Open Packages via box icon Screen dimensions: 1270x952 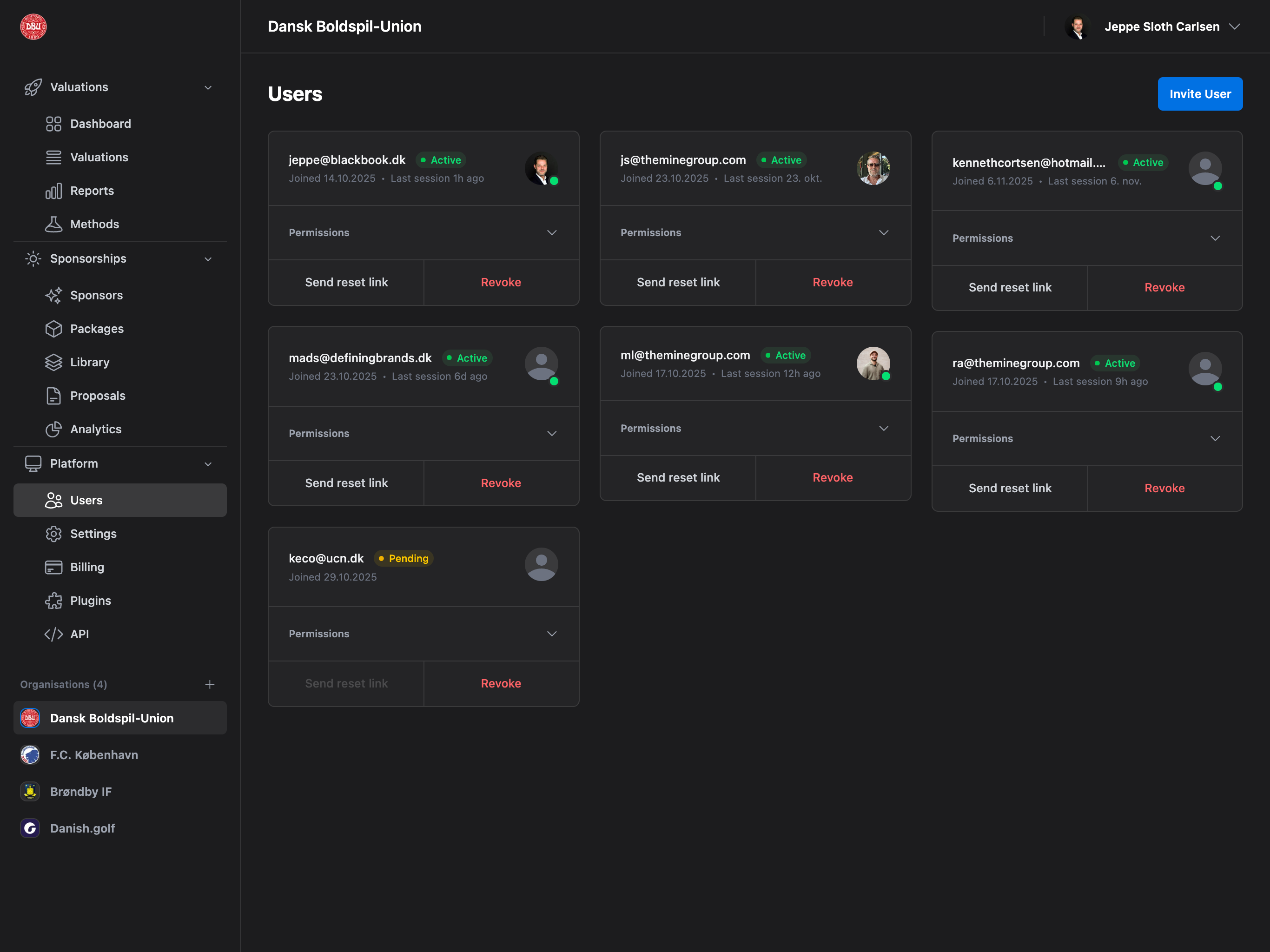pos(53,329)
